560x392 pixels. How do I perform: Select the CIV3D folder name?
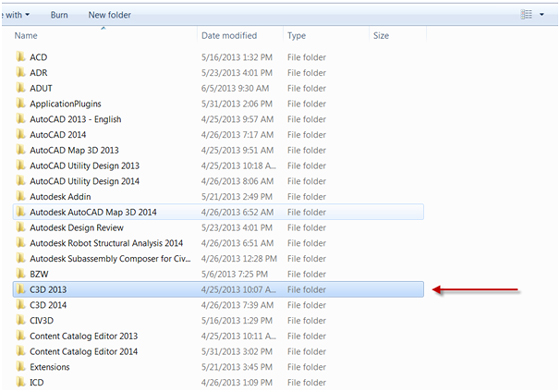click(x=41, y=321)
